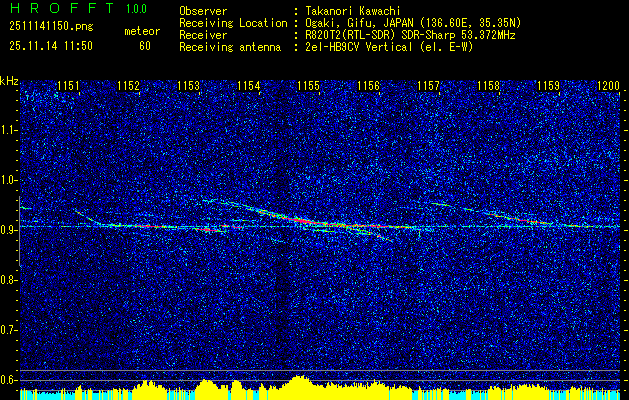Select the 1153 time tick label
Image resolution: width=629 pixels, height=400 pixels.
click(188, 87)
